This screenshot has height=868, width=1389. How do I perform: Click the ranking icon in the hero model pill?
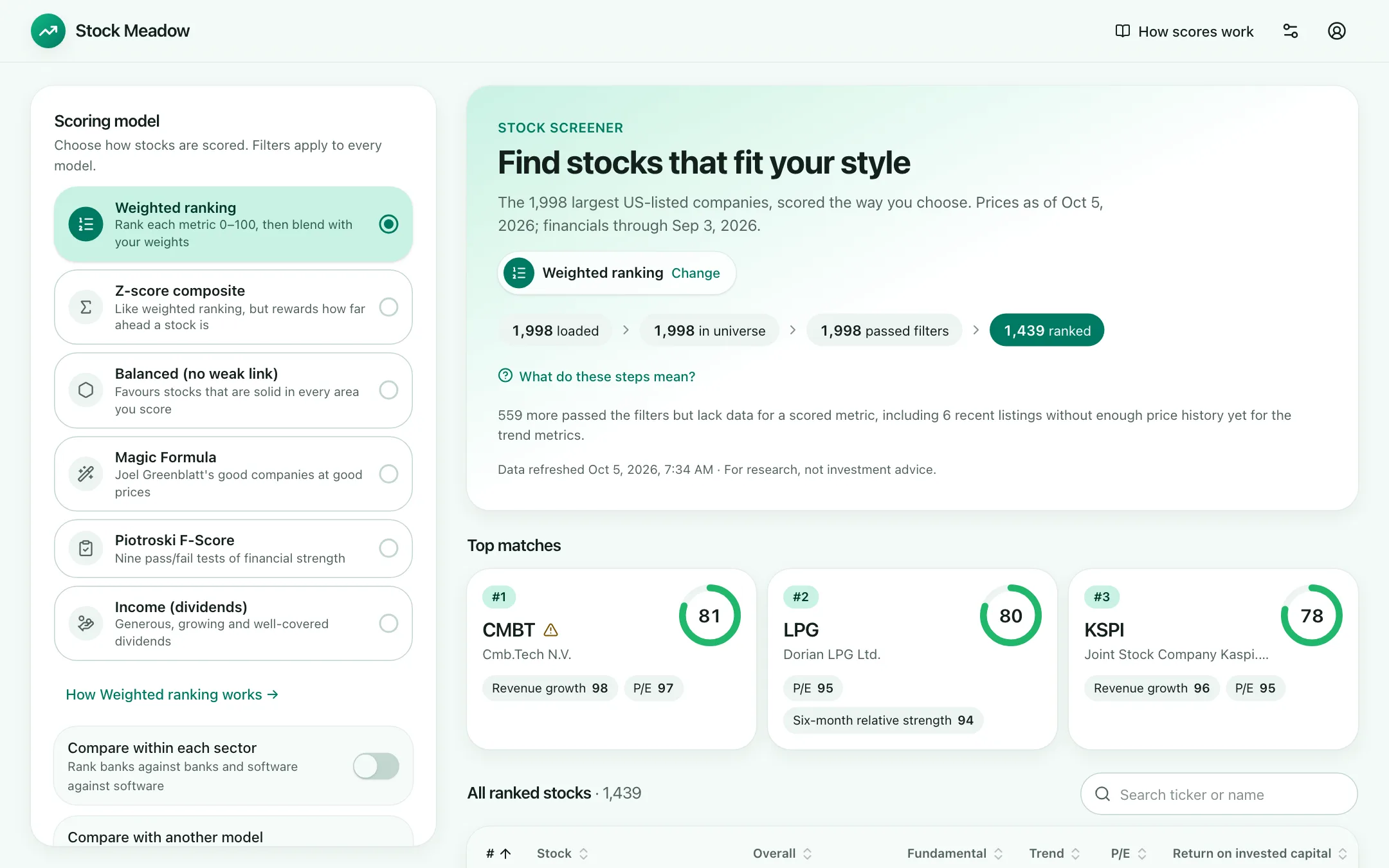click(x=519, y=273)
